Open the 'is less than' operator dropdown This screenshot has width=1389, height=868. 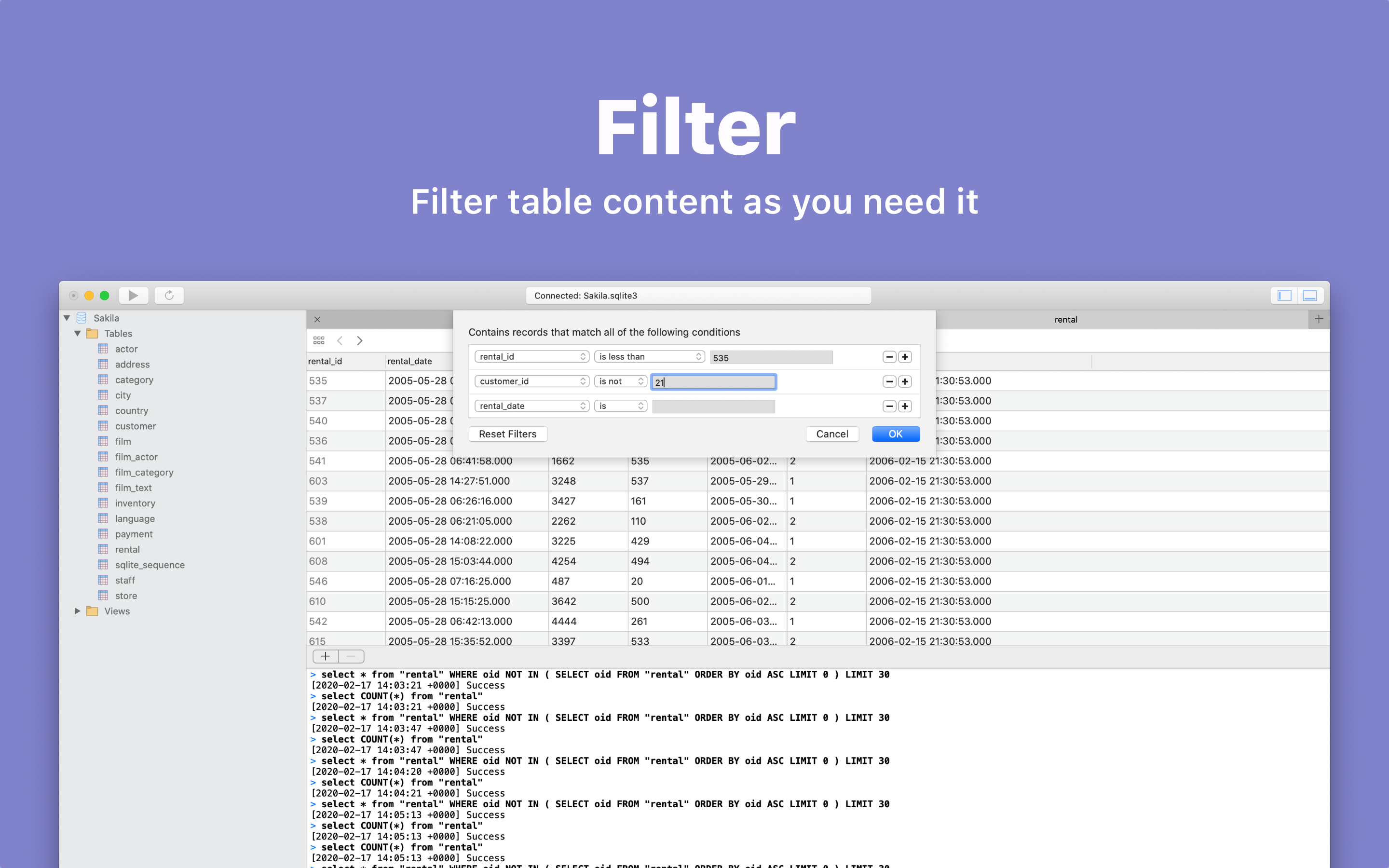[649, 356]
